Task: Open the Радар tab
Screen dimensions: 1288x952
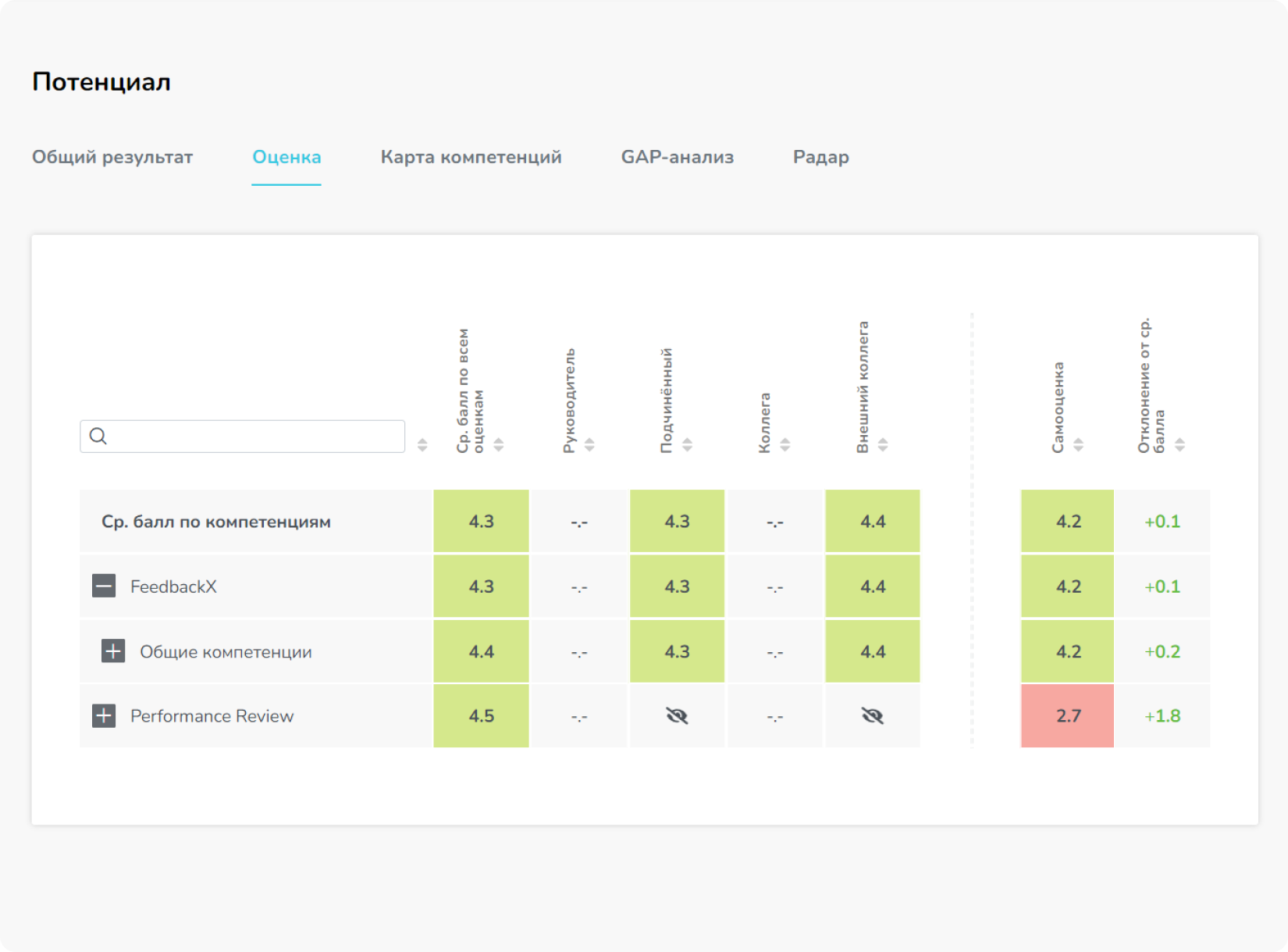Action: [x=820, y=157]
